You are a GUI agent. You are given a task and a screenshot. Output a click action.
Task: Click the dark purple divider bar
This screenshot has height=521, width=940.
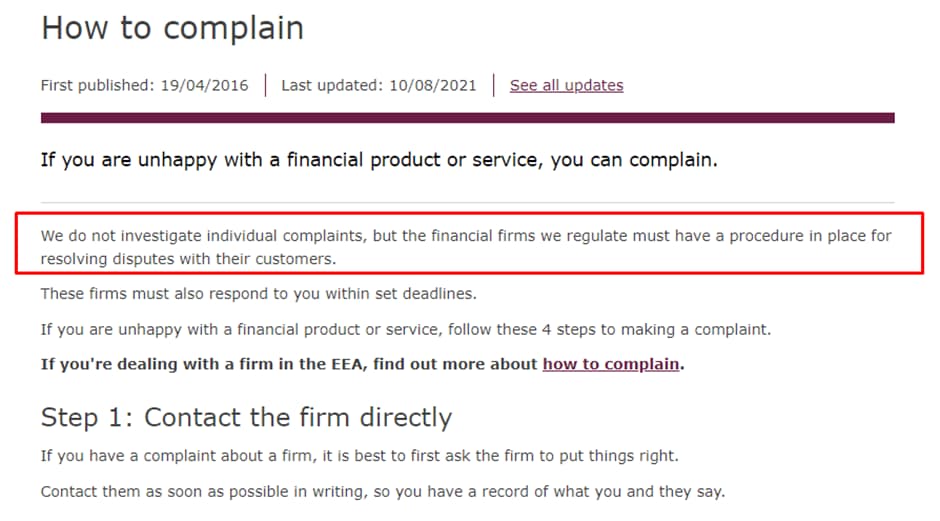pos(468,118)
